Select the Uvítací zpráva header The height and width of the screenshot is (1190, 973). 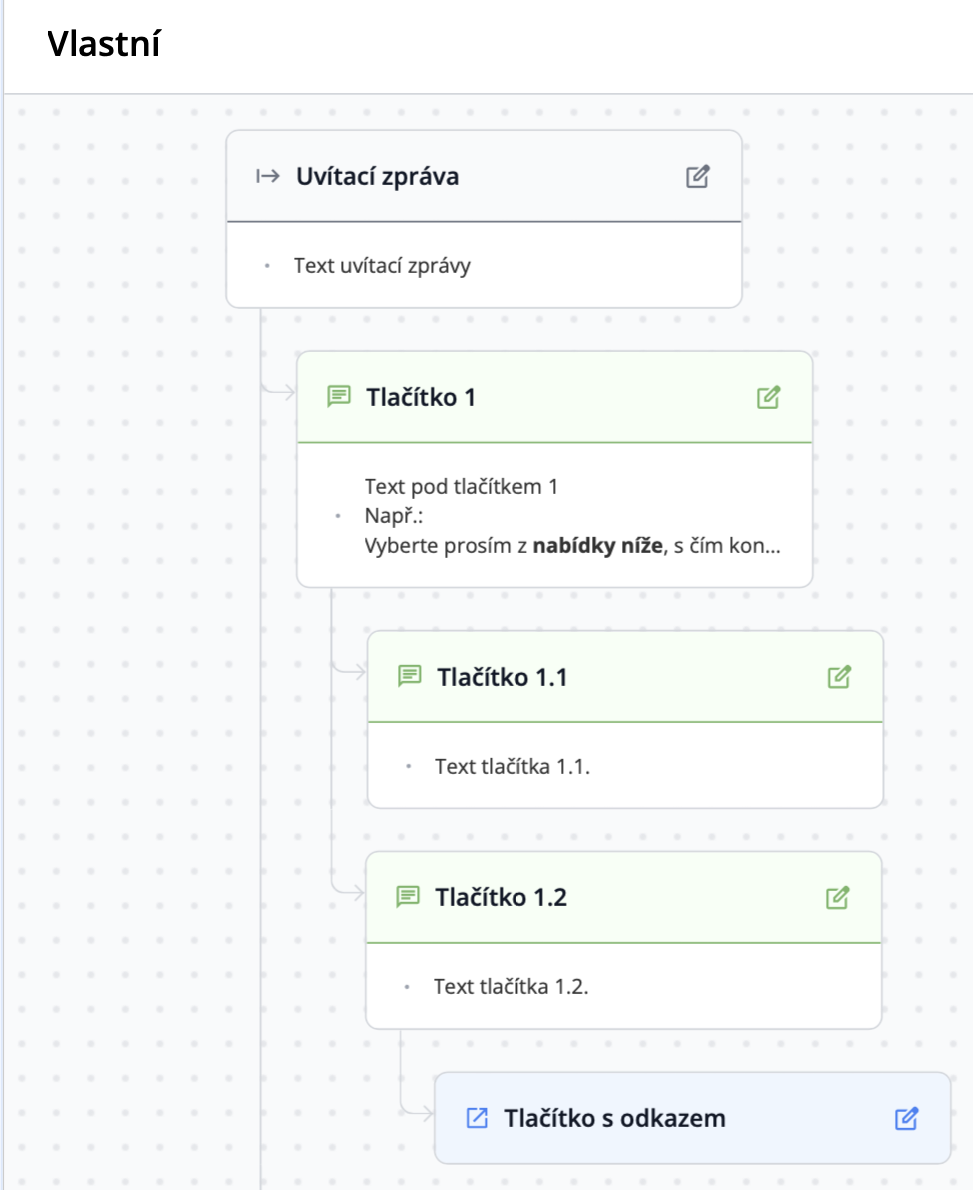pyautogui.click(x=377, y=177)
